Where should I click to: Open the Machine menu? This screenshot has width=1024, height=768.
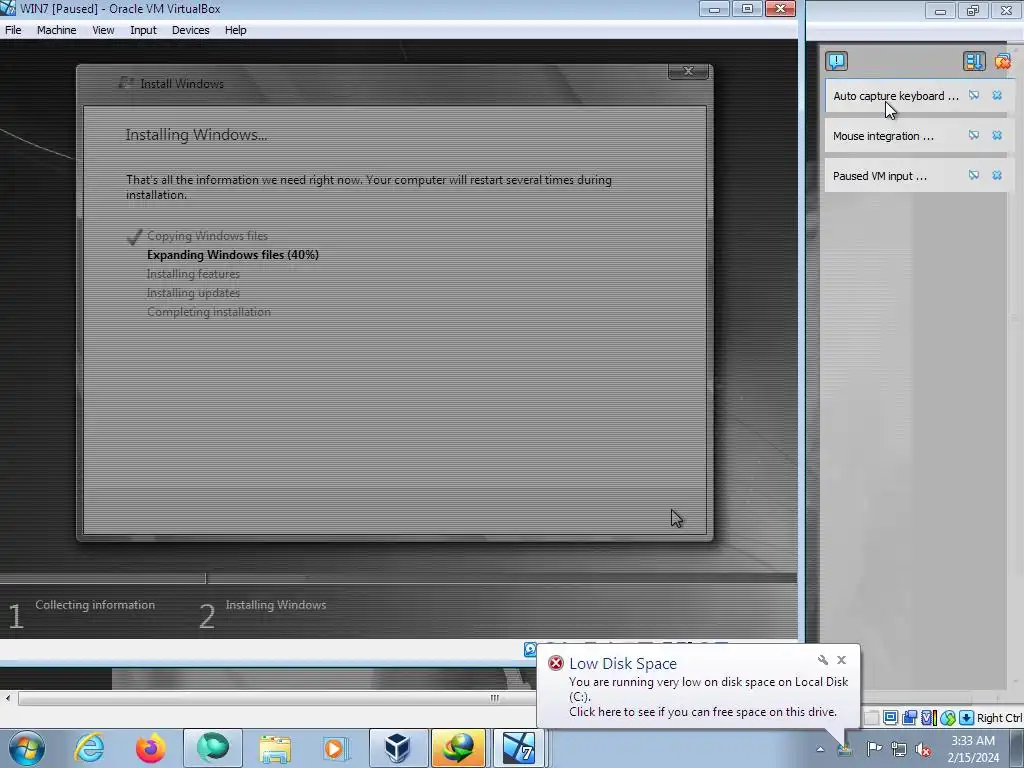[x=56, y=30]
